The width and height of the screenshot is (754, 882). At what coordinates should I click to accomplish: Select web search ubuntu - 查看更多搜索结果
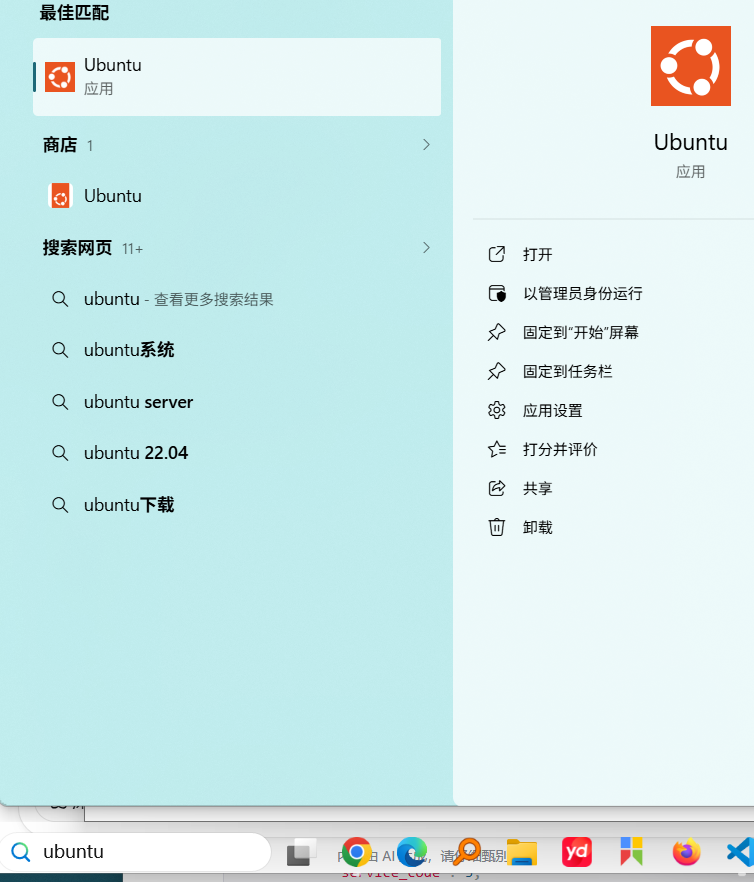tap(237, 299)
